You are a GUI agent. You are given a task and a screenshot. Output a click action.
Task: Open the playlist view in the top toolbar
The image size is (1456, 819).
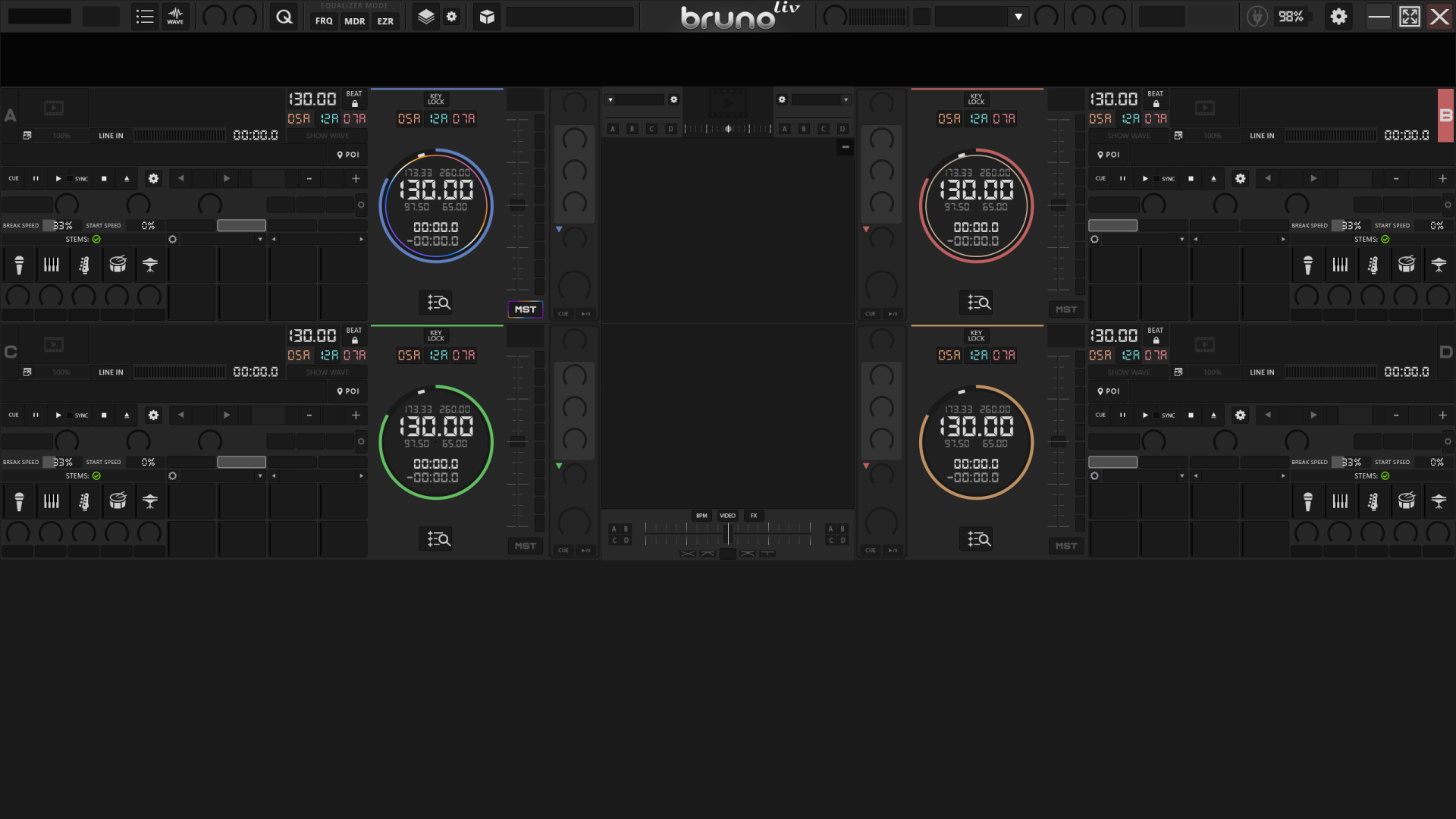click(x=146, y=16)
